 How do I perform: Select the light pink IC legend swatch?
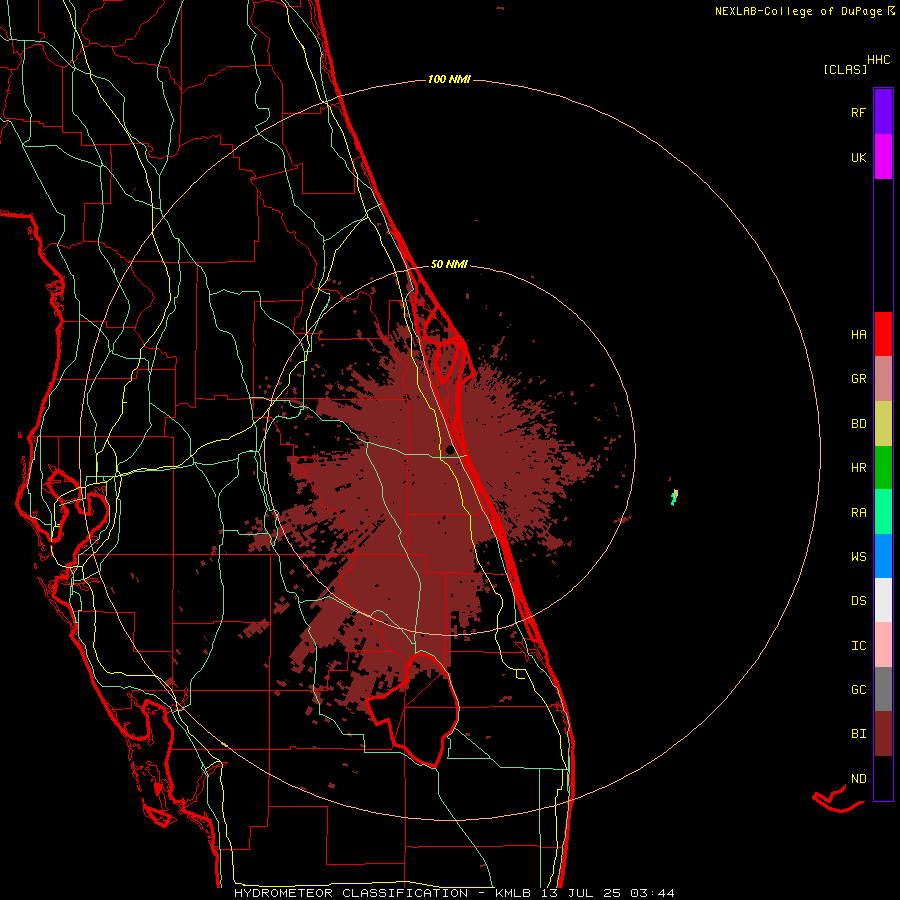[x=883, y=645]
